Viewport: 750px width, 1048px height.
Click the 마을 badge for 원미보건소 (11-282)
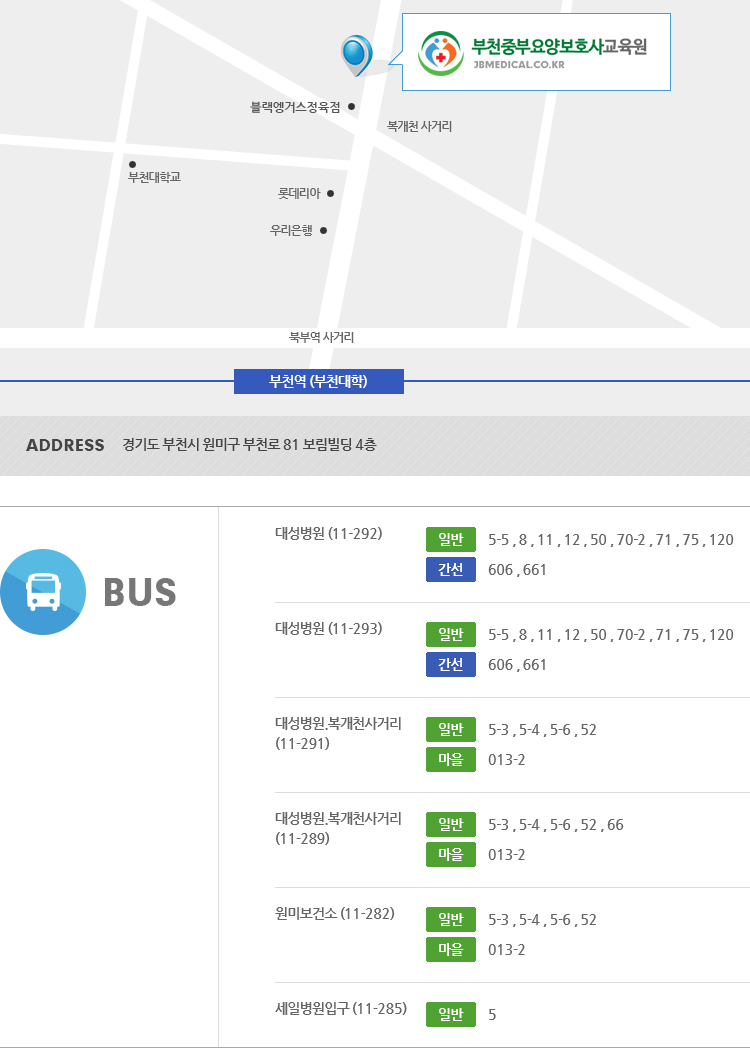450,950
